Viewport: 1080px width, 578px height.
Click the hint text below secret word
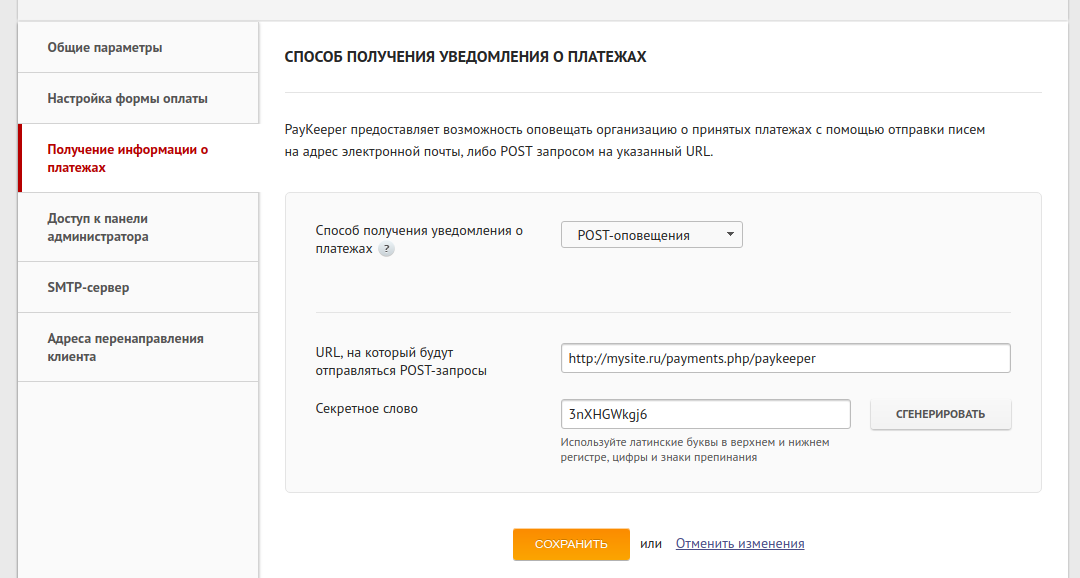[695, 449]
